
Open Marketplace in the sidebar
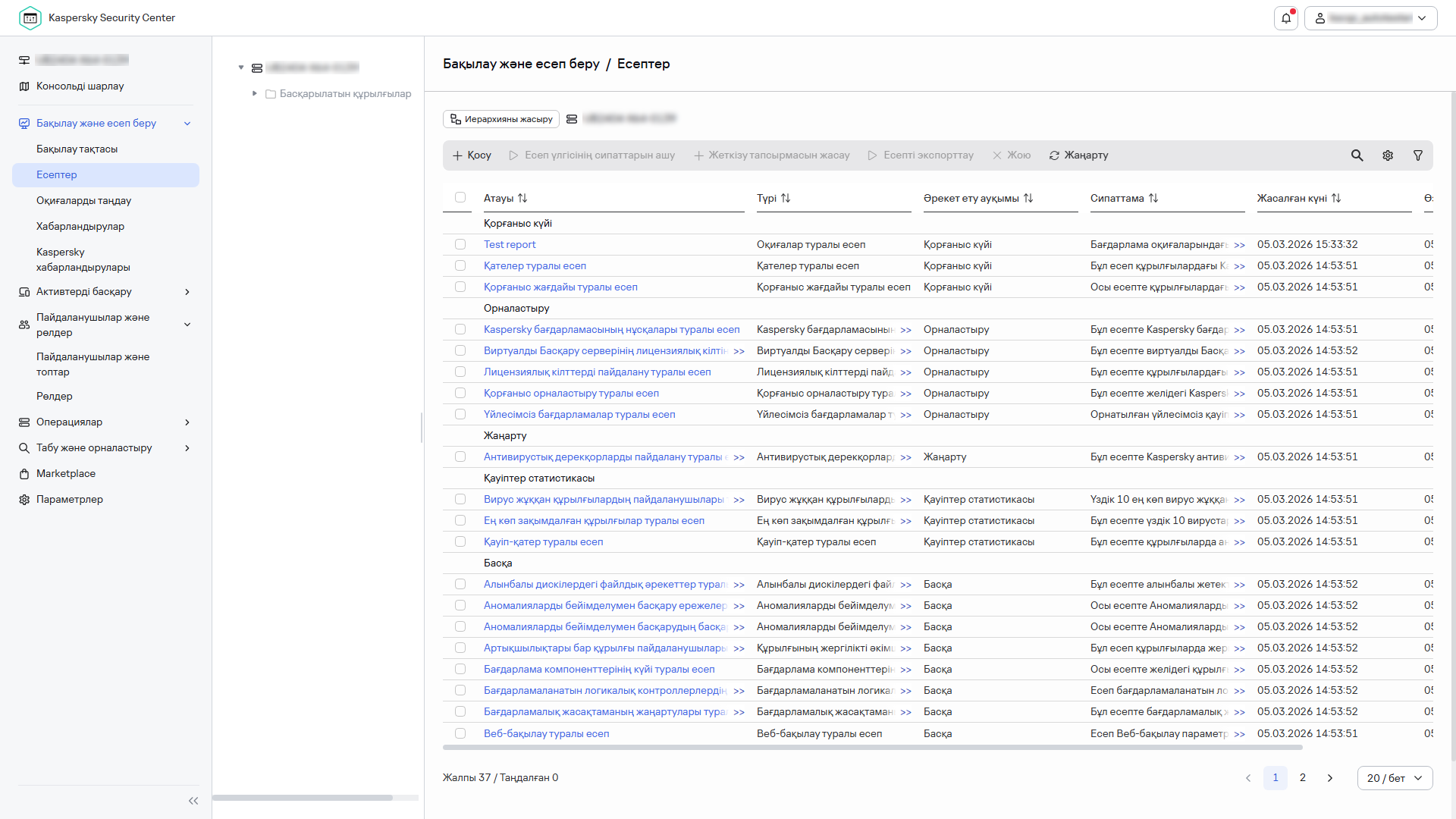pyautogui.click(x=66, y=474)
